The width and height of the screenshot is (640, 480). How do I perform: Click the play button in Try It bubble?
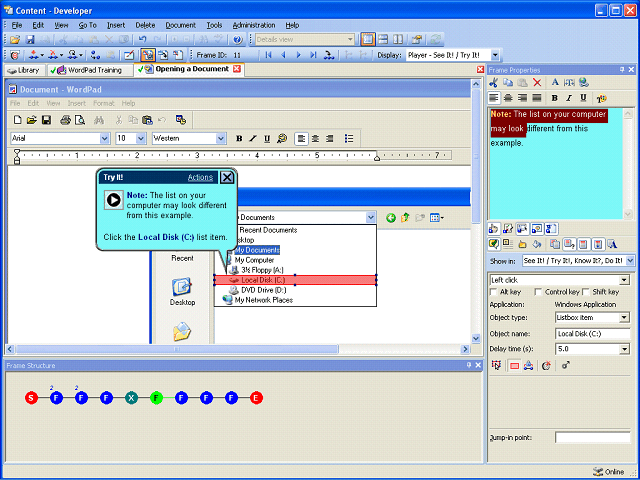coord(113,200)
